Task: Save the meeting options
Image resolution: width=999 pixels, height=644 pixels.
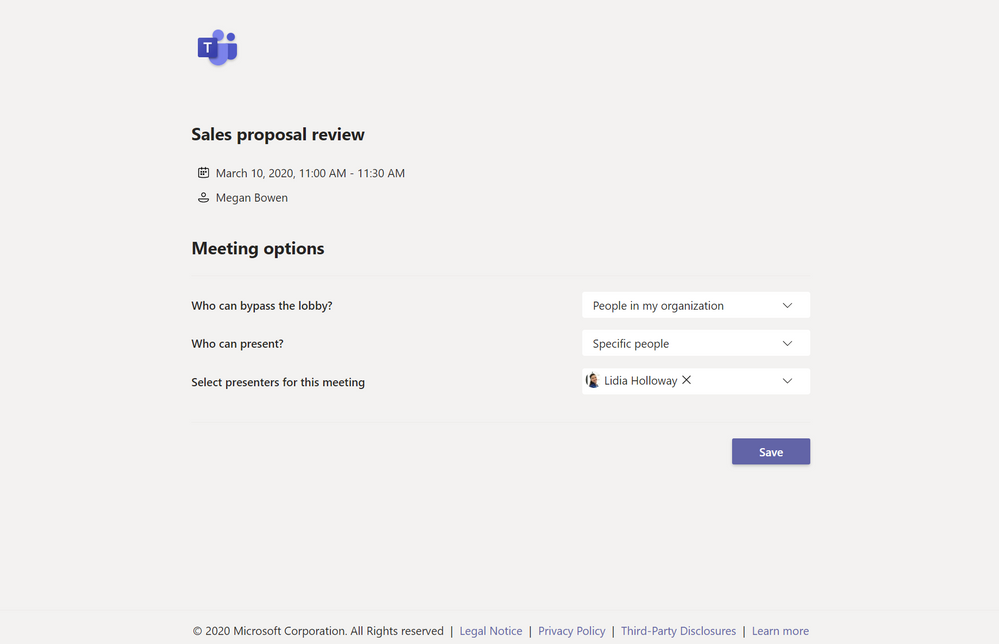Action: coord(770,452)
